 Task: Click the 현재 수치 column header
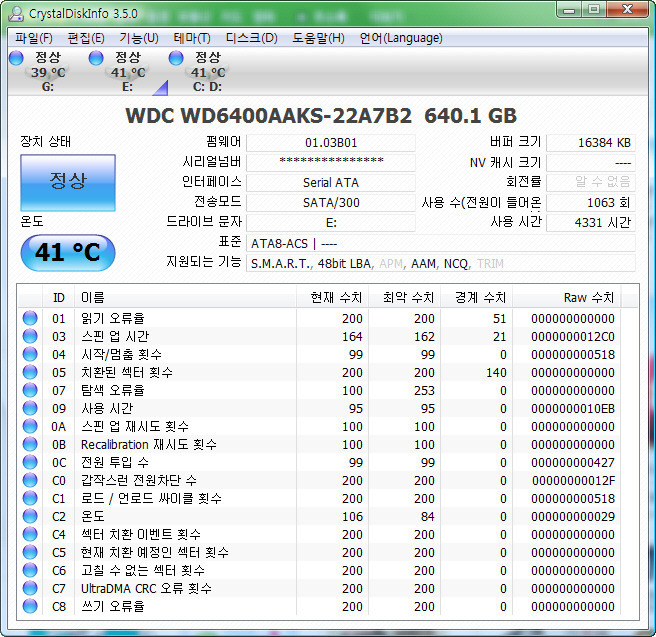332,297
